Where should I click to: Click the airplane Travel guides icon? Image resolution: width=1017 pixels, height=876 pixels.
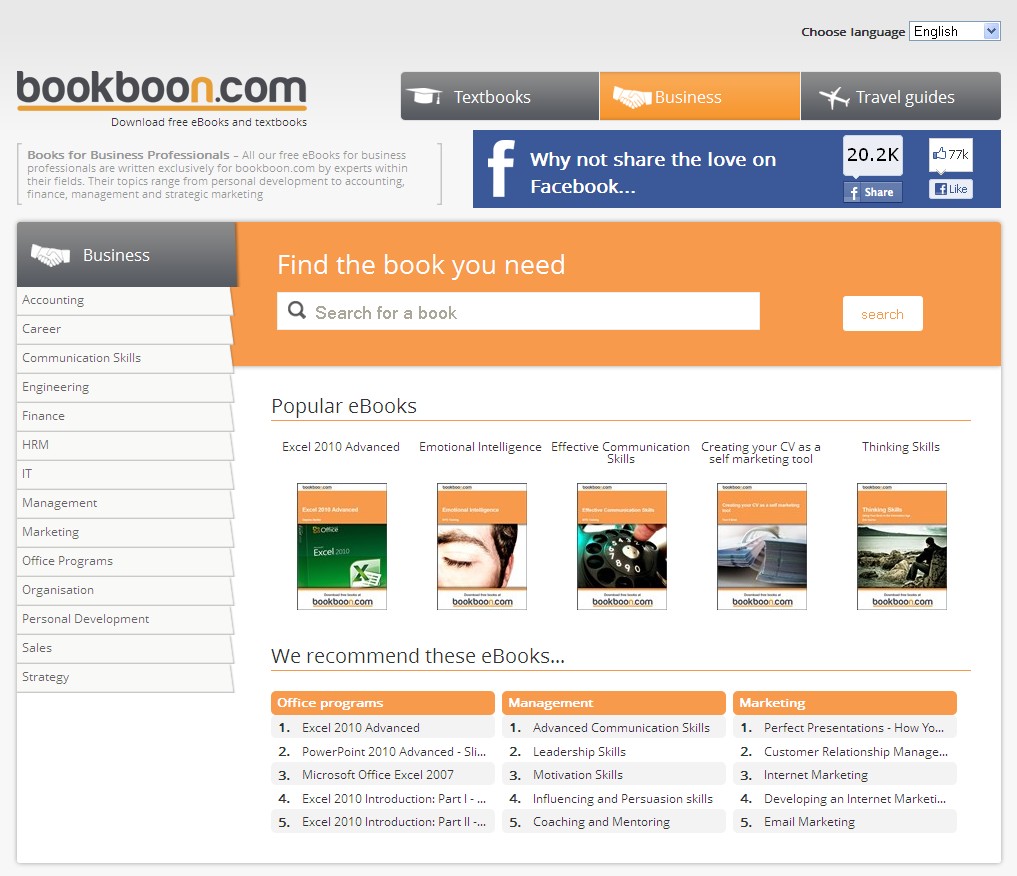tap(833, 97)
